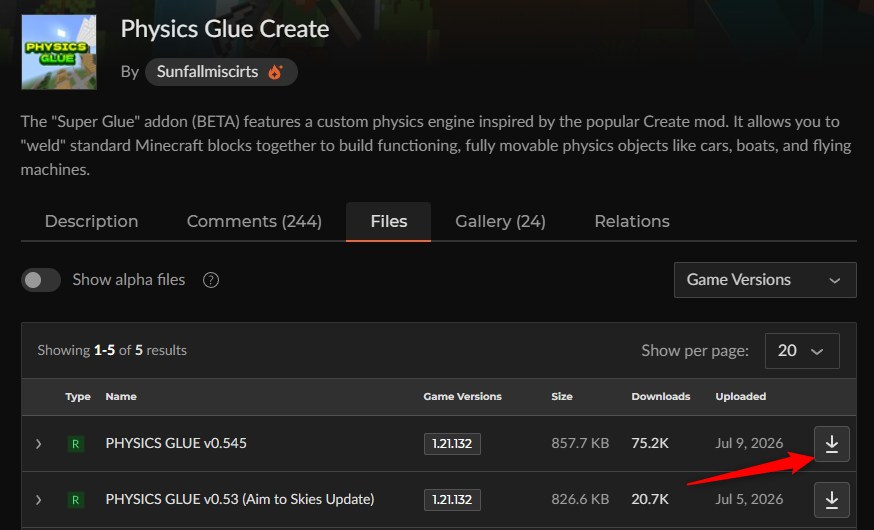Open PHYSICS GLUE v0.53 (Aim to Skies Update)
The width and height of the screenshot is (874, 530).
click(240, 499)
